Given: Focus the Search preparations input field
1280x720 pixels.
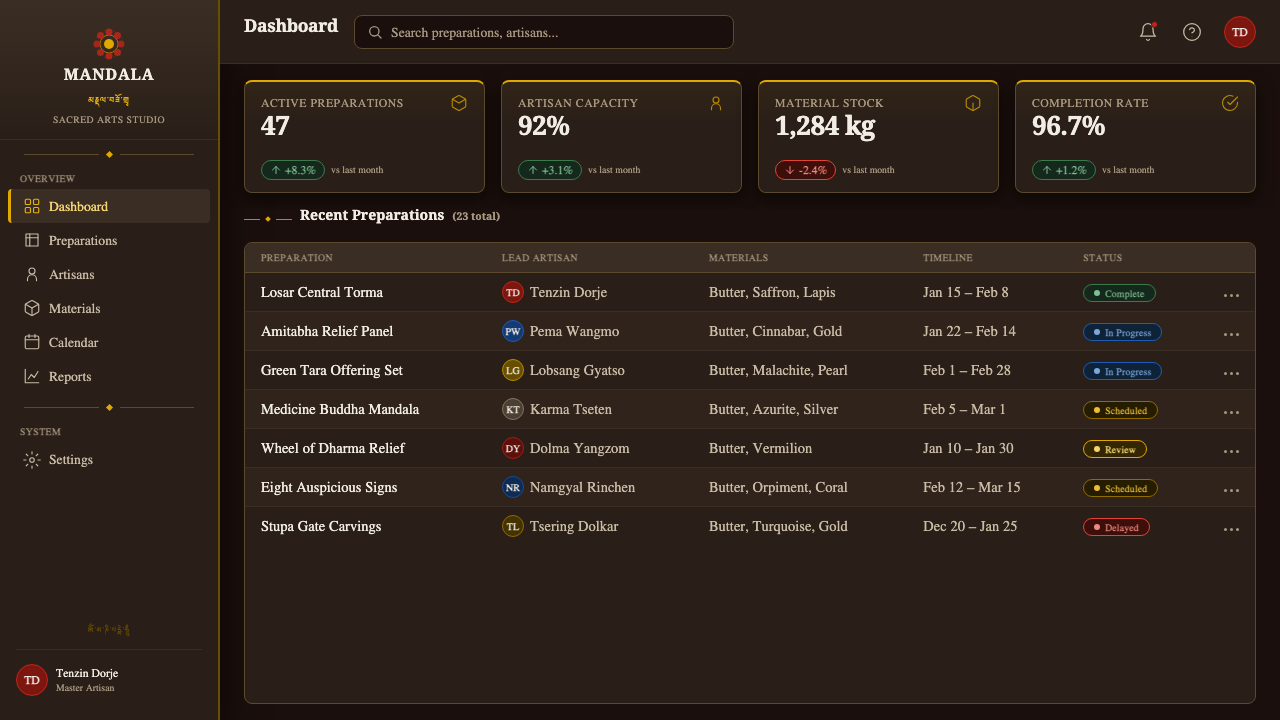Looking at the screenshot, I should 544,32.
